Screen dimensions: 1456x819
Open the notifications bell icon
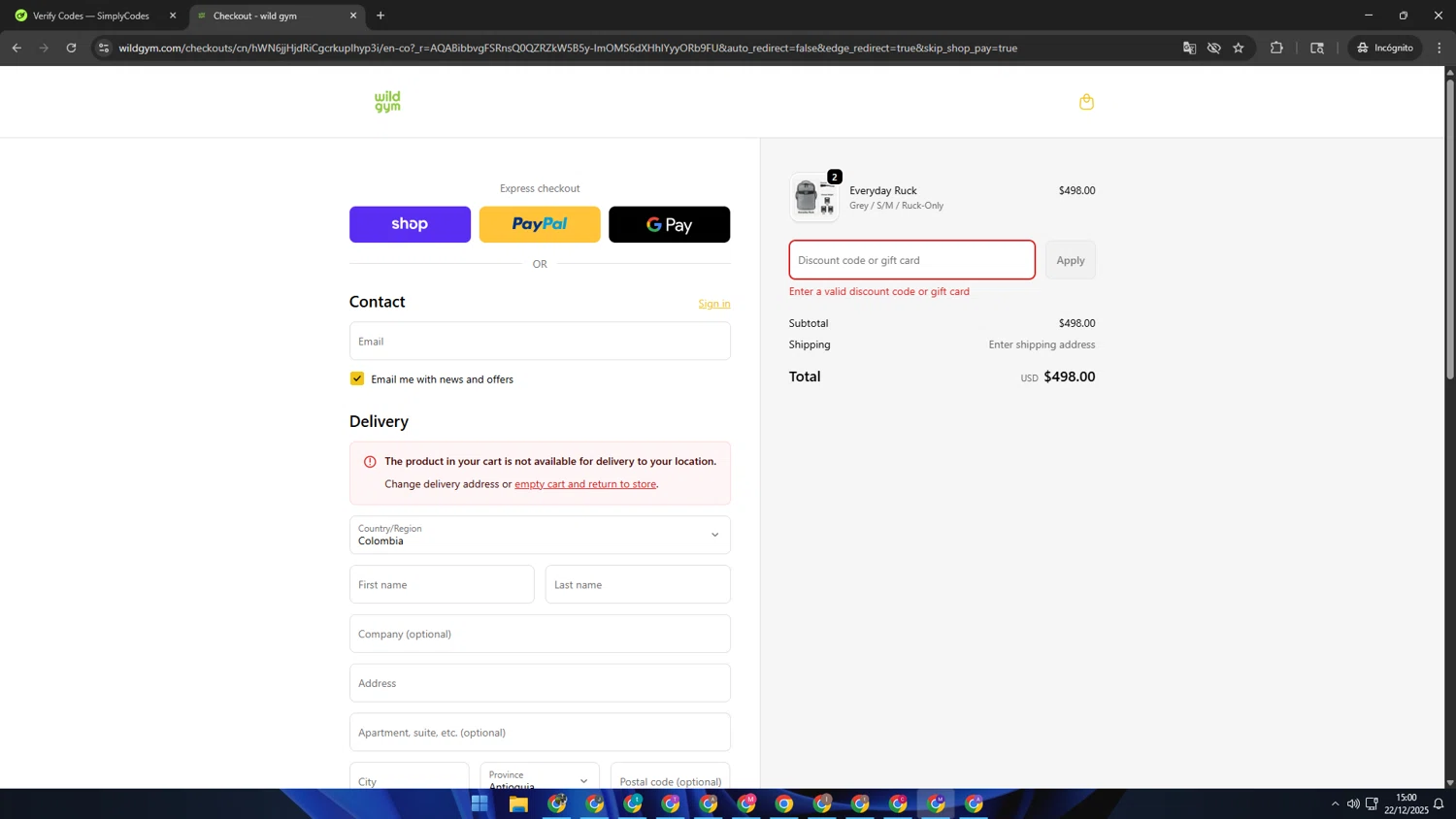coord(1439,803)
